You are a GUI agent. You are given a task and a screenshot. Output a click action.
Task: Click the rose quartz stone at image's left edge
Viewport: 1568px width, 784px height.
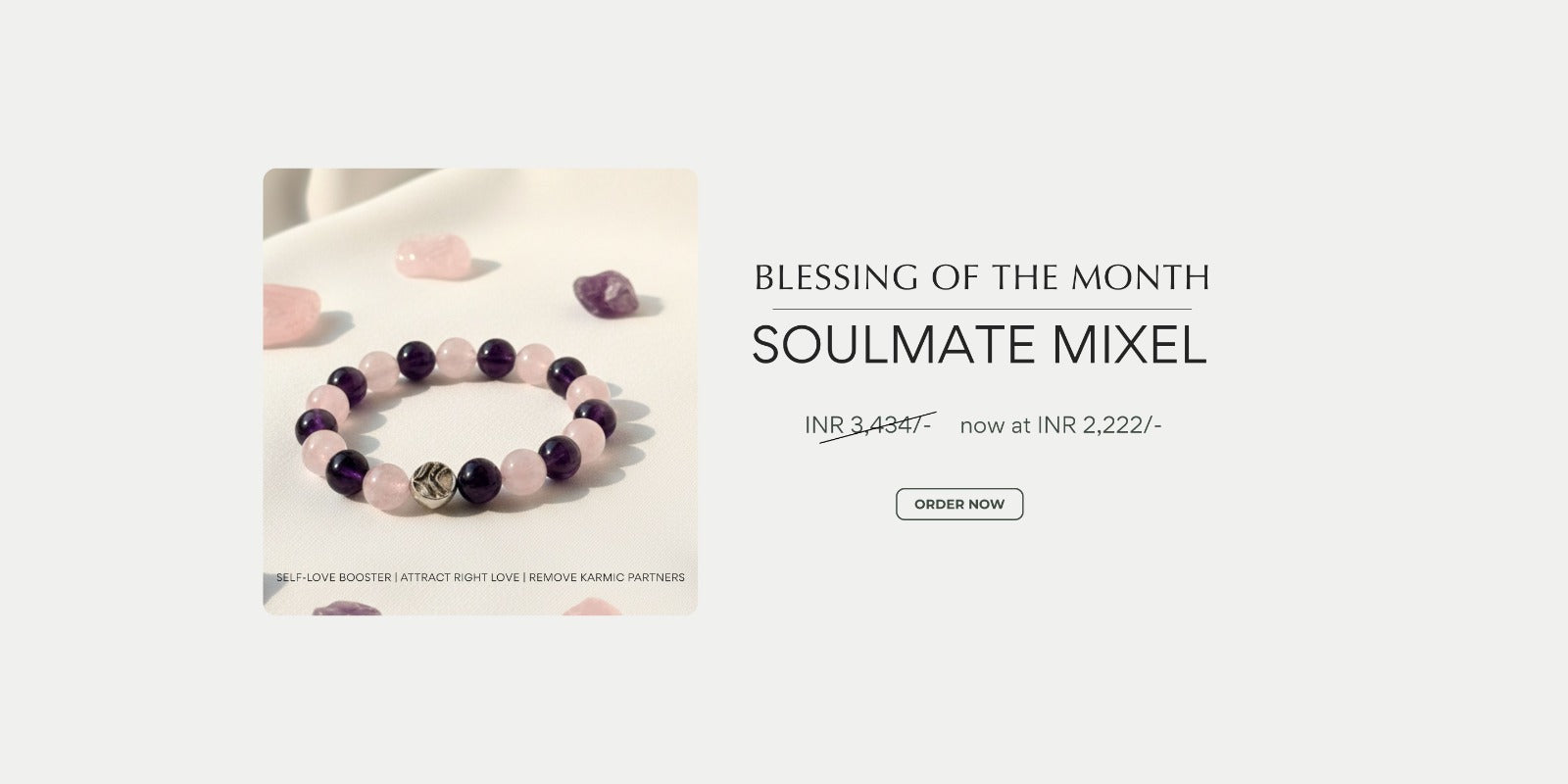[x=289, y=315]
